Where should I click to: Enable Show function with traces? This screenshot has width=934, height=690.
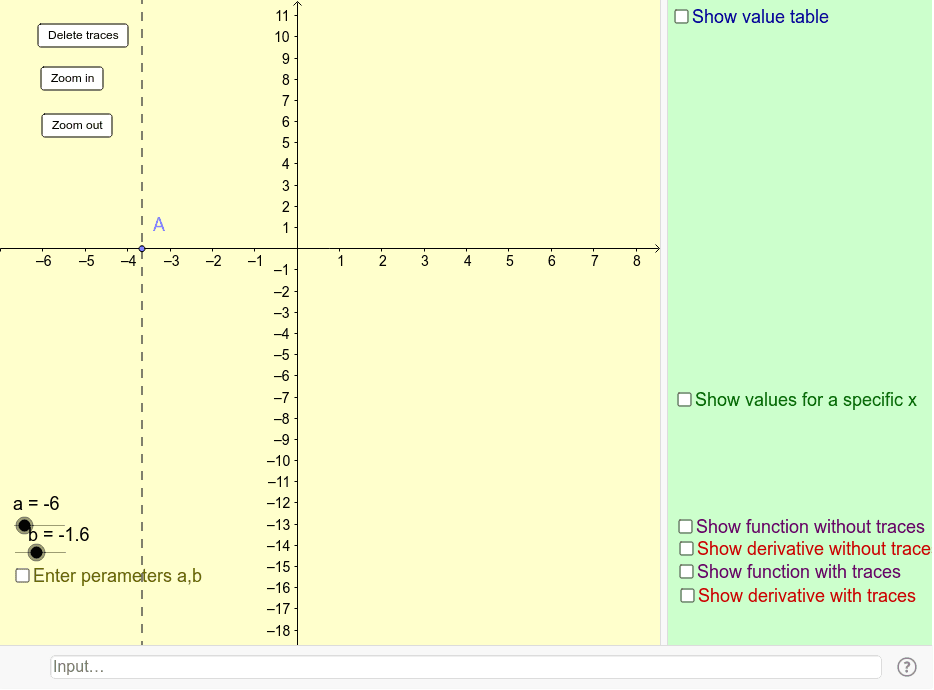(x=686, y=571)
